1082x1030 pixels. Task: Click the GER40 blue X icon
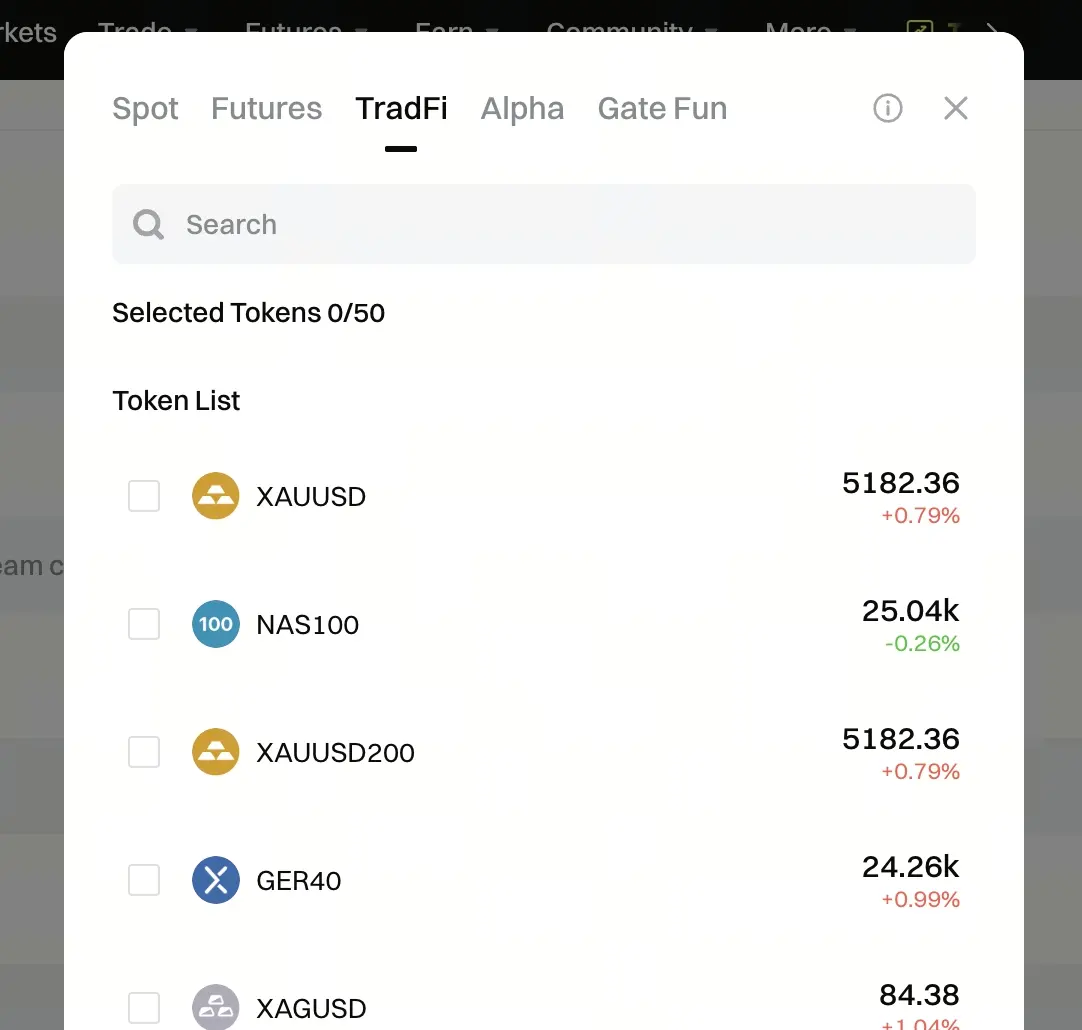[x=216, y=880]
